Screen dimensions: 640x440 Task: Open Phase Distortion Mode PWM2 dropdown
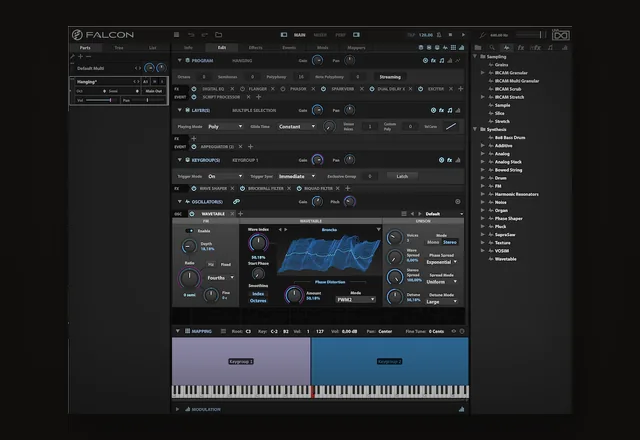355,299
